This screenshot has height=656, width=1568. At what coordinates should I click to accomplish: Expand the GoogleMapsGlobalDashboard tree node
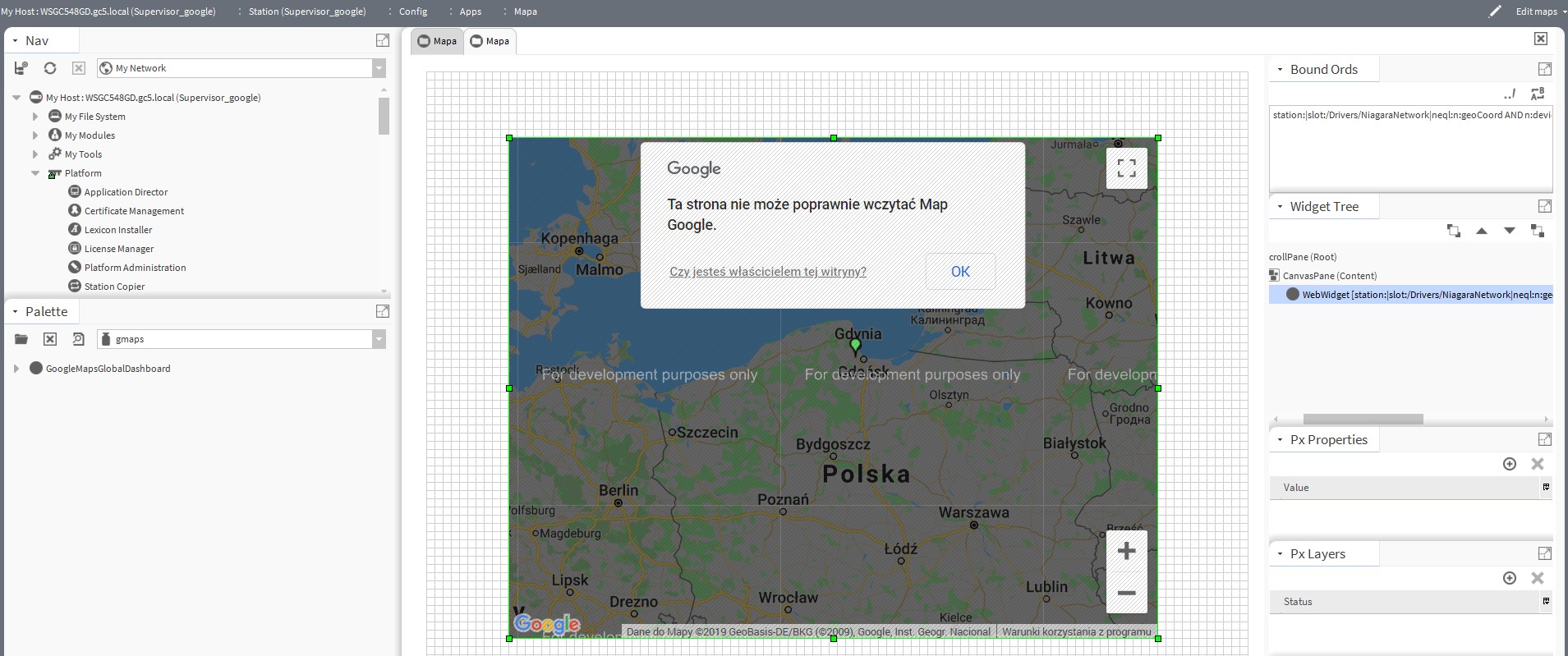[16, 369]
